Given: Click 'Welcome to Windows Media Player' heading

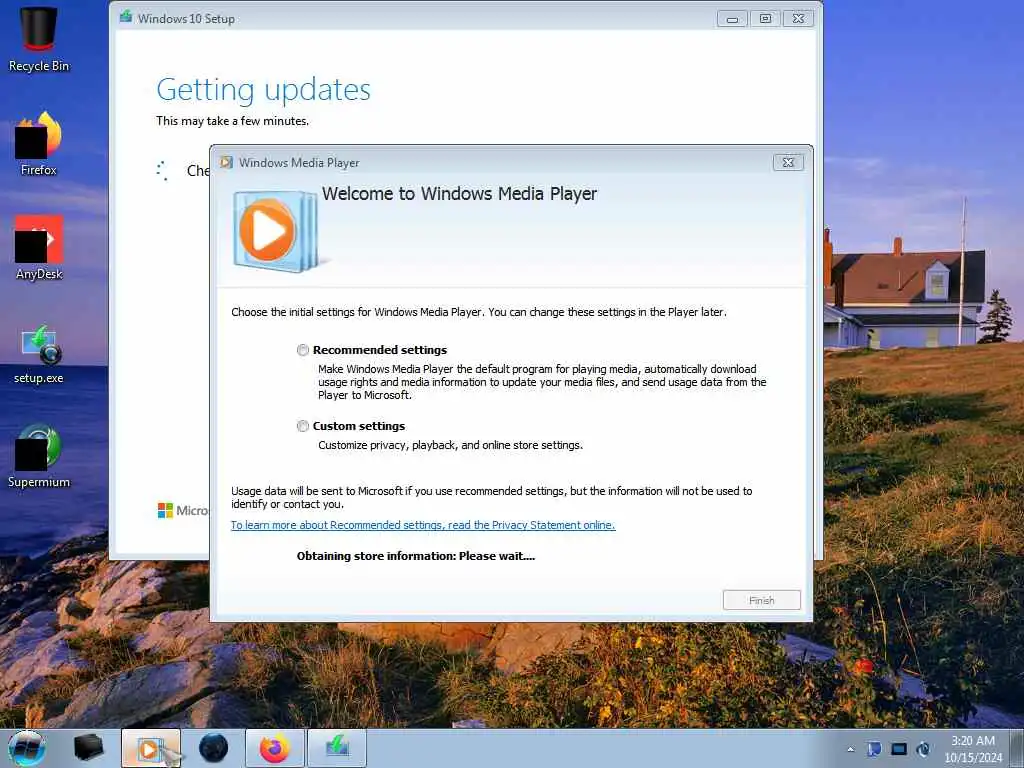Looking at the screenshot, I should 459,194.
